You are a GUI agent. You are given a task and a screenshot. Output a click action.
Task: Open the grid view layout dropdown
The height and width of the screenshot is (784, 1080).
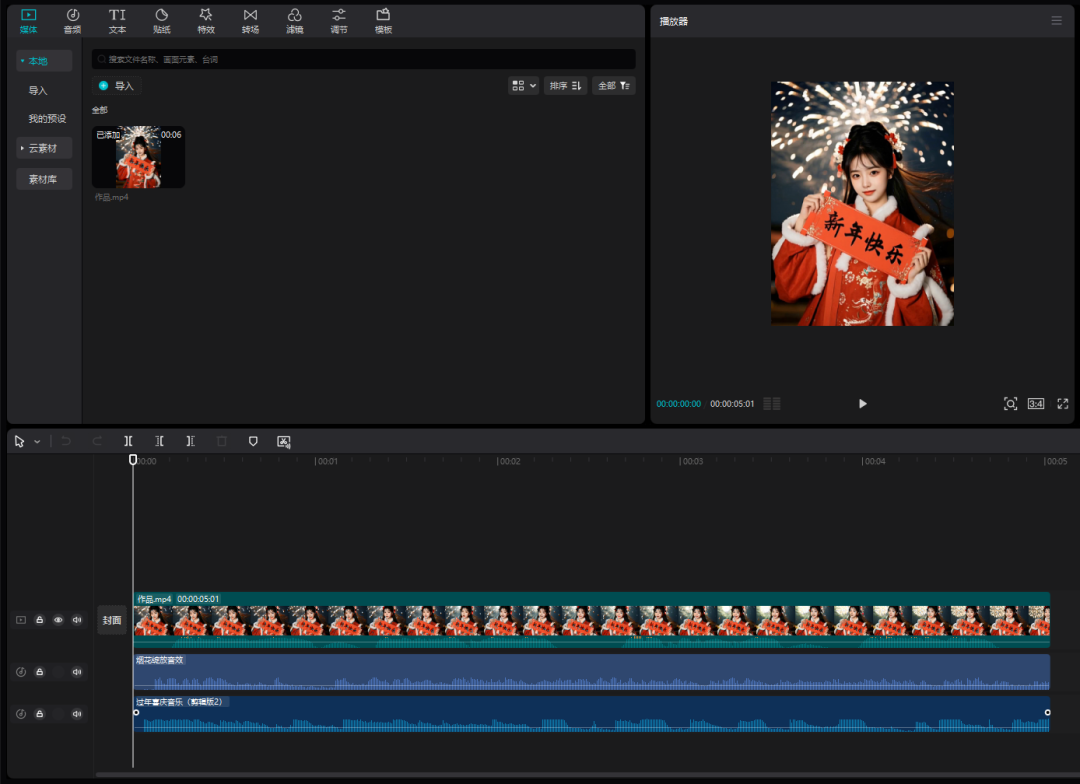pos(524,86)
